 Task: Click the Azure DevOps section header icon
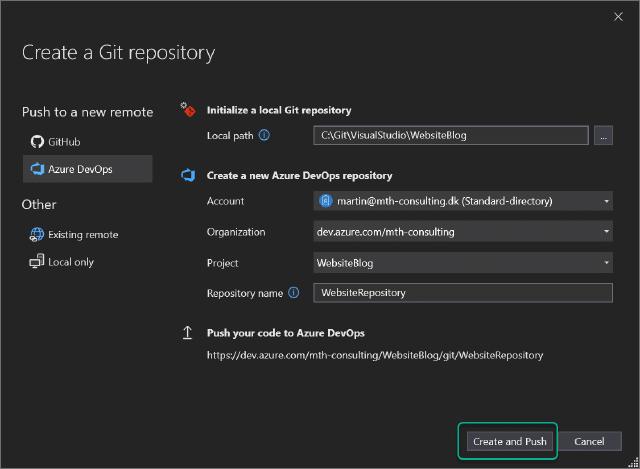[186, 175]
